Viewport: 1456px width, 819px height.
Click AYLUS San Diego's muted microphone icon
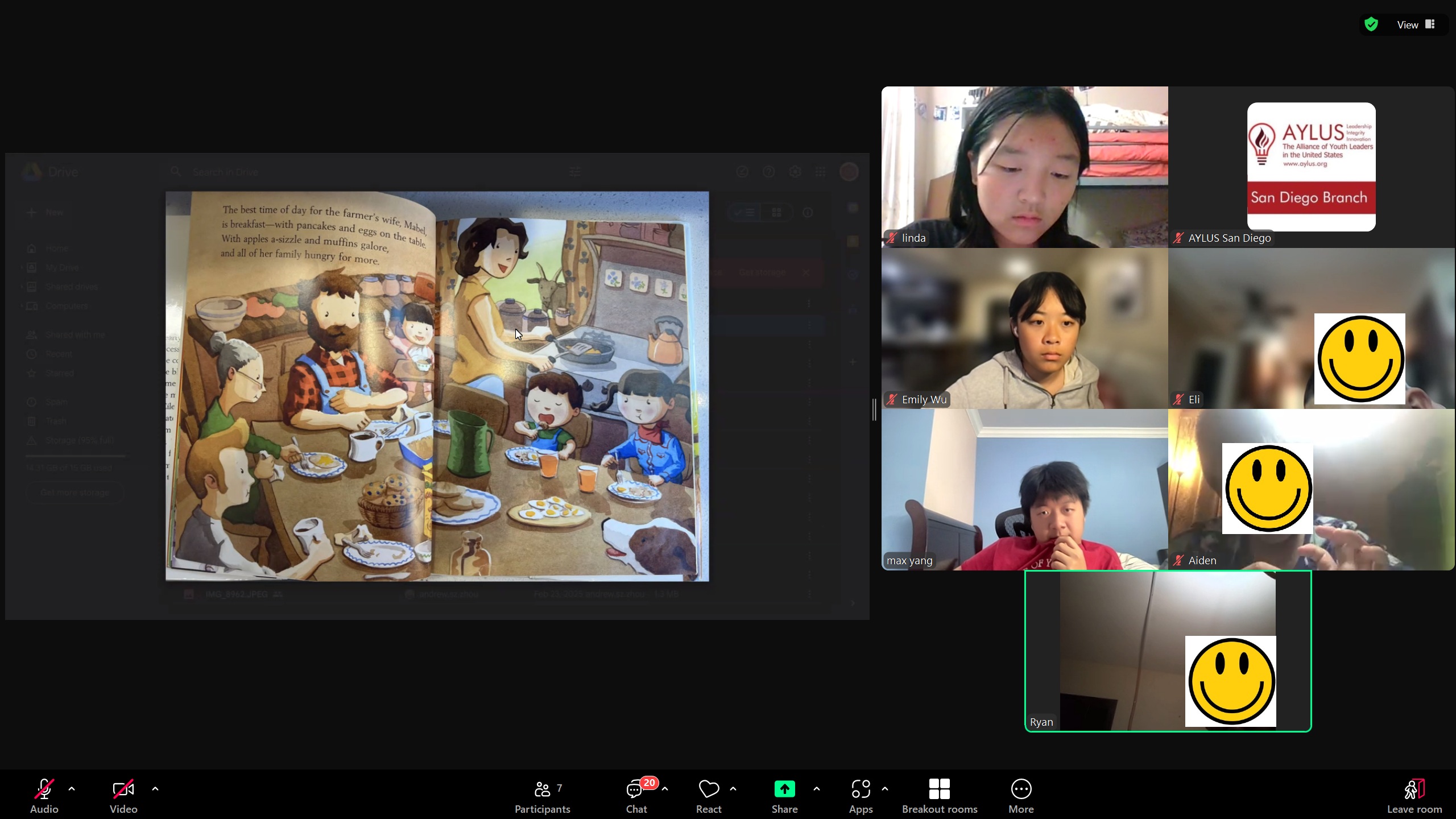coord(1178,238)
